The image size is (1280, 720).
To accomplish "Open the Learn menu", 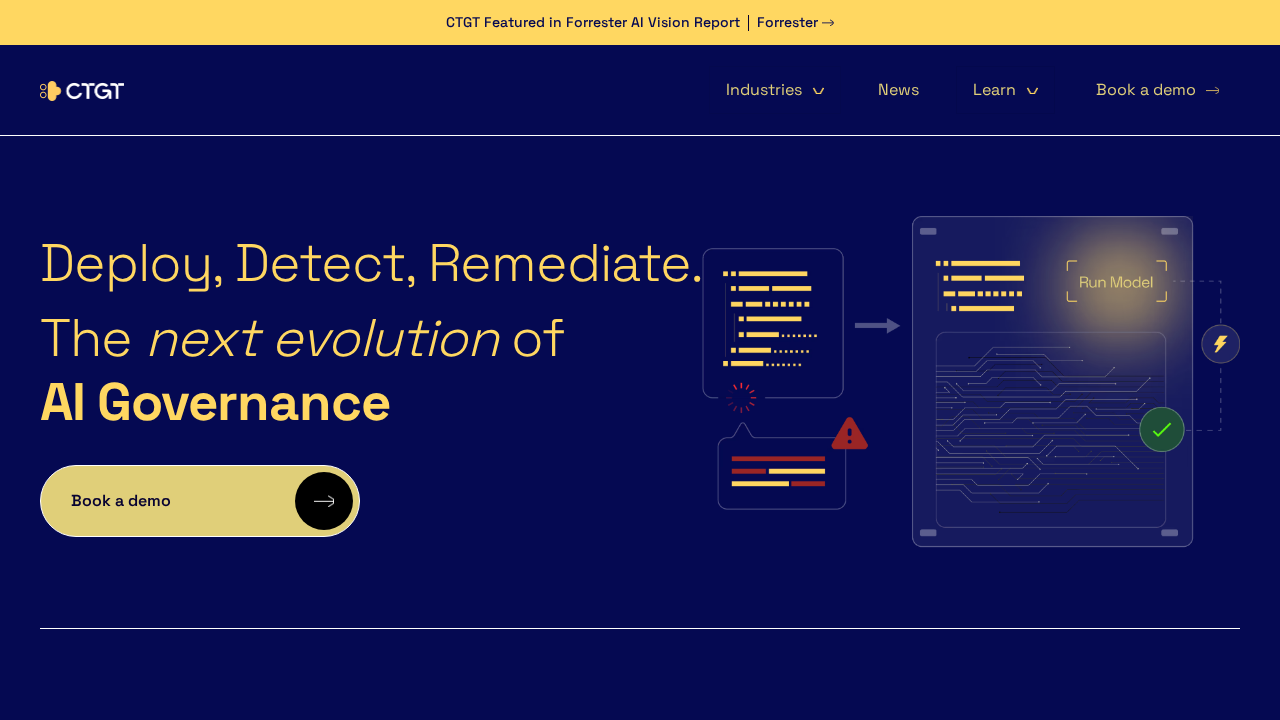I will tap(994, 90).
